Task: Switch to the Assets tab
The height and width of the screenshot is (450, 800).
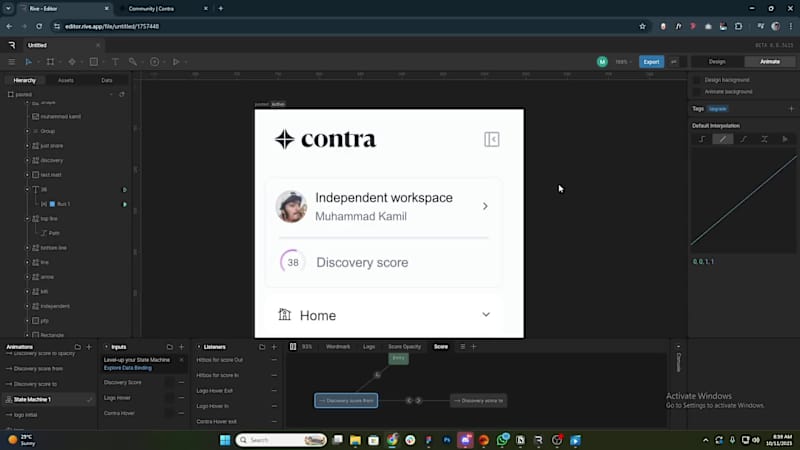Action: 66,80
